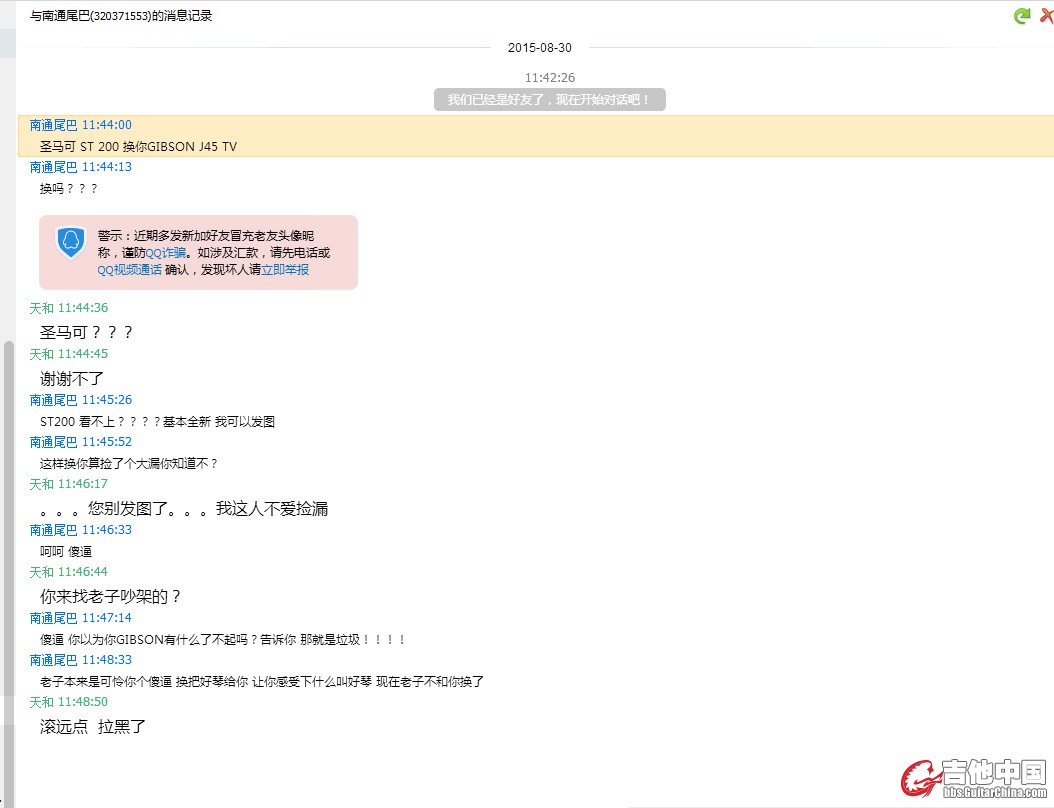
Task: Click message 这样换你算捡了个大漏你知道不
Action: (129, 463)
